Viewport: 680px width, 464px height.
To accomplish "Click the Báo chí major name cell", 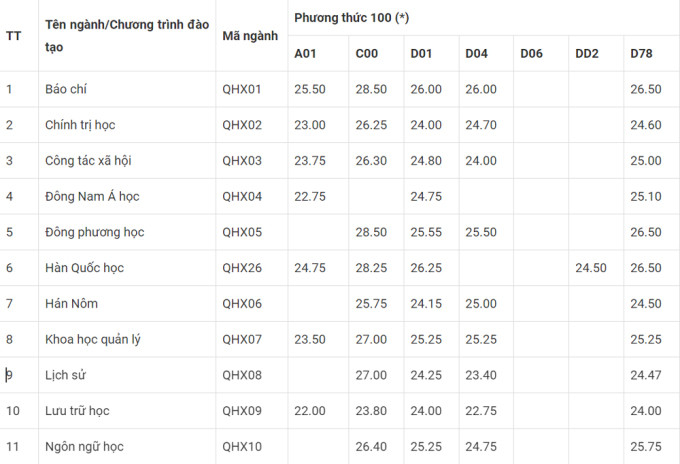I will point(68,89).
